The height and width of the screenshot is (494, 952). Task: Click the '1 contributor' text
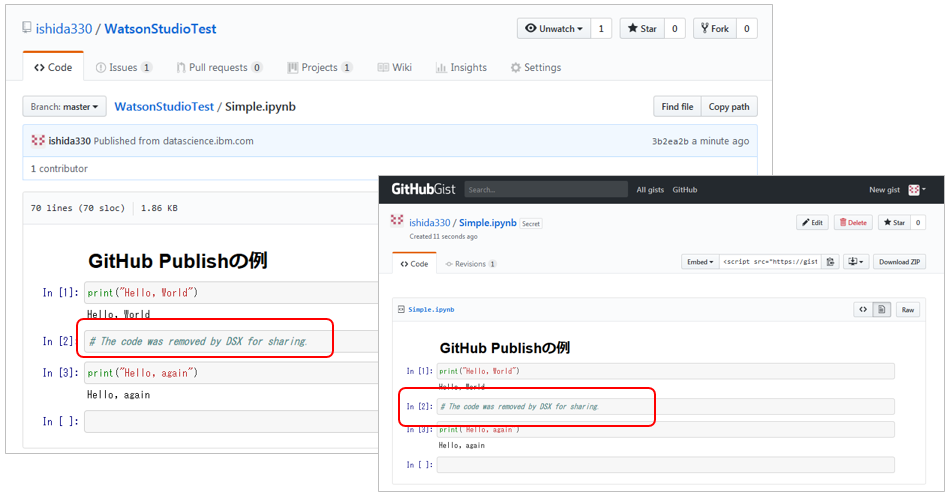[59, 169]
